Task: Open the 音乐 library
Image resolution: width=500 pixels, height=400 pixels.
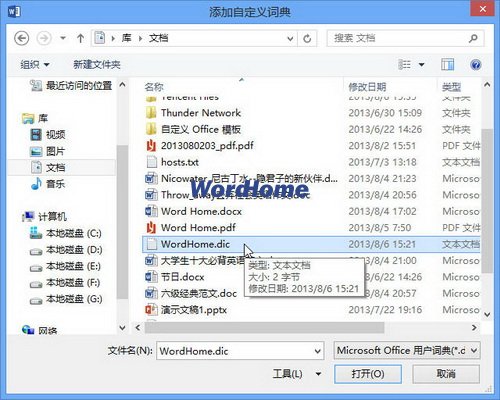Action: tap(48, 184)
